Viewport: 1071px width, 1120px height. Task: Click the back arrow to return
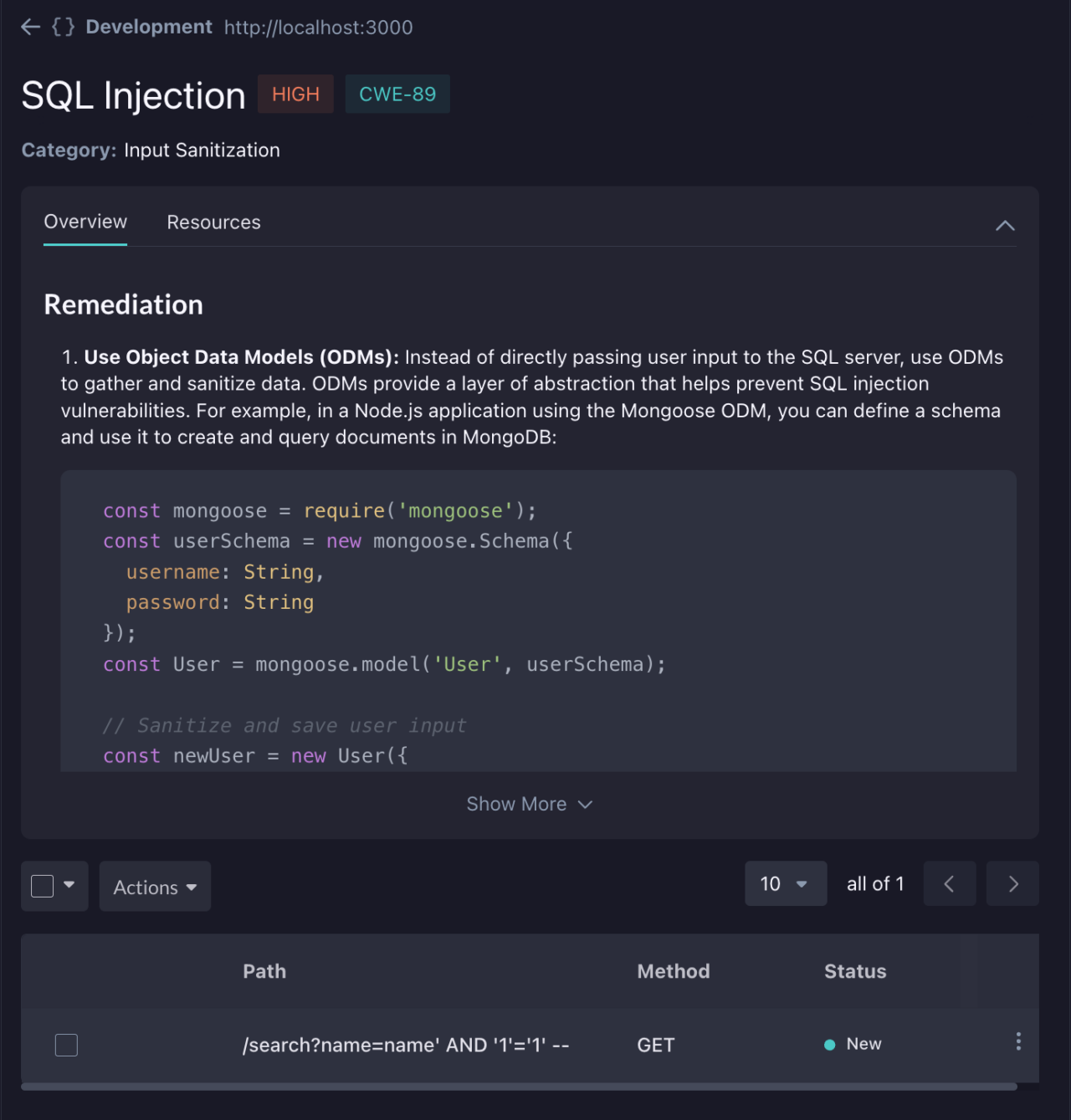point(30,26)
